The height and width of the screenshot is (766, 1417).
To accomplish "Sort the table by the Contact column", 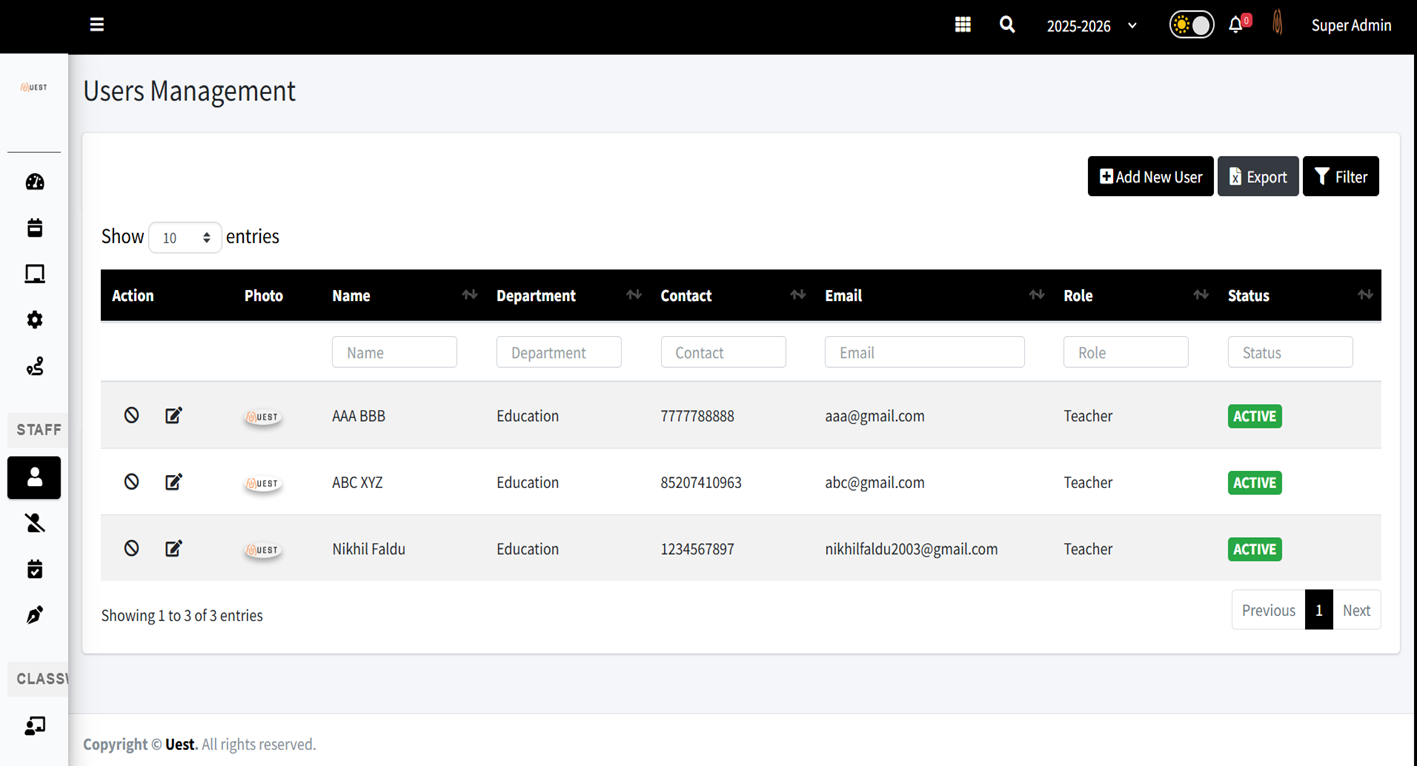I will click(x=733, y=296).
